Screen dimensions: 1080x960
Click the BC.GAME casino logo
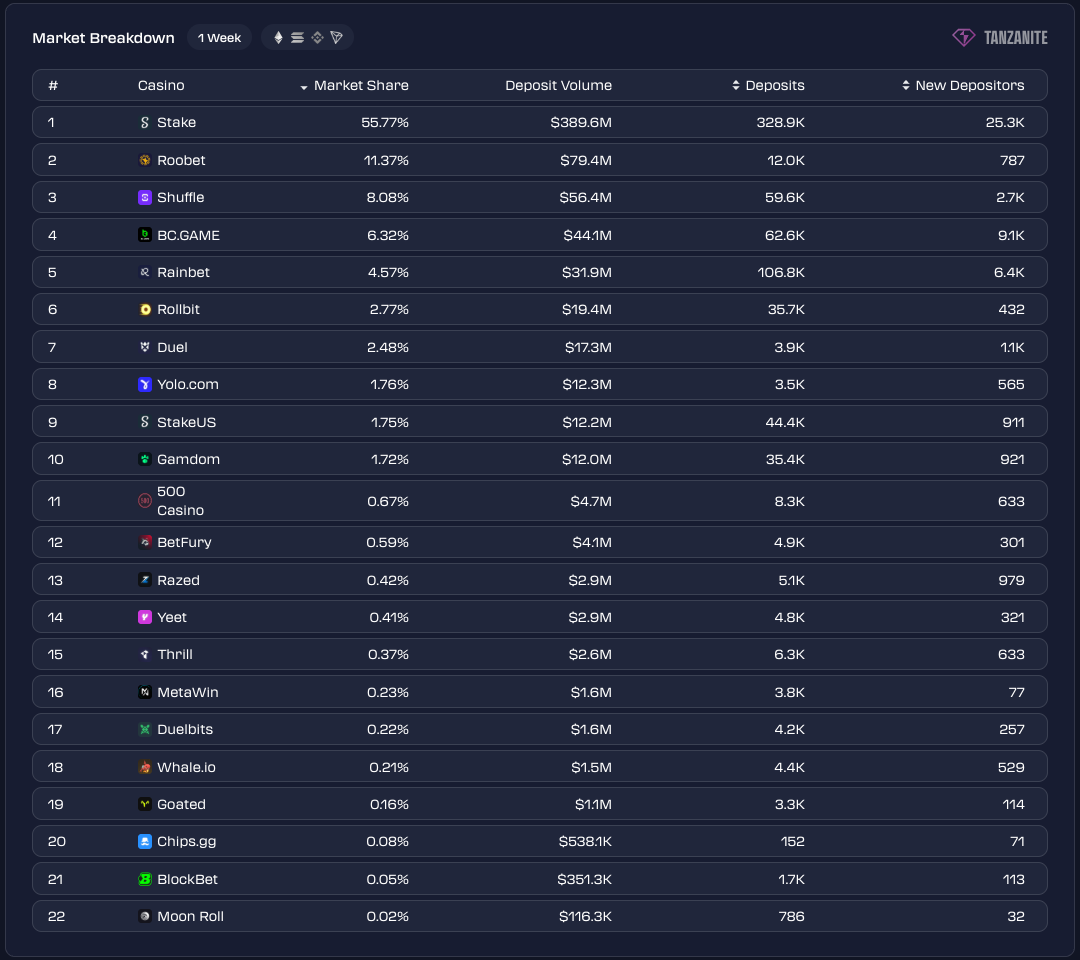[144, 235]
